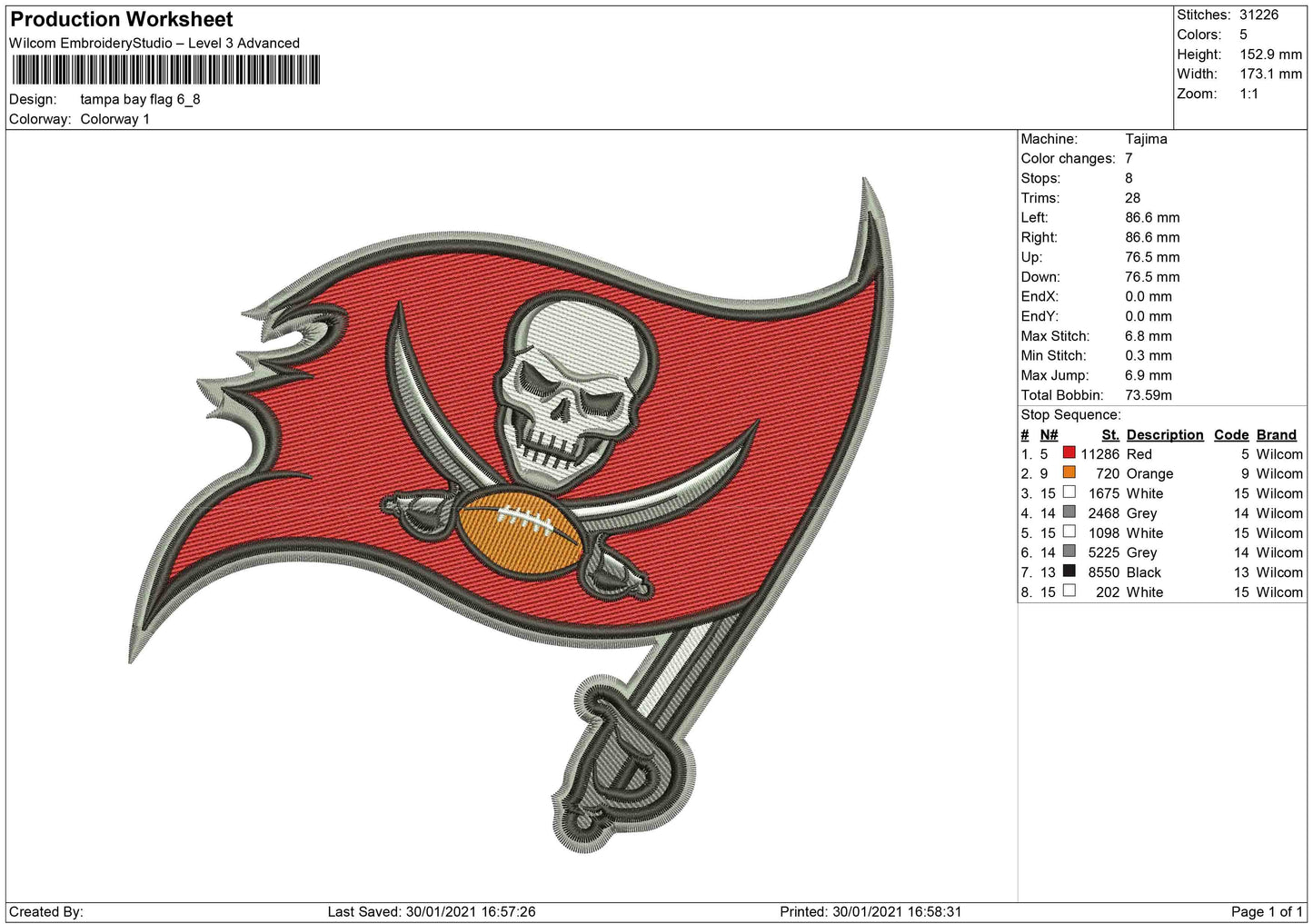The width and height of the screenshot is (1313, 924).
Task: Choose the Grey swatch beside 5225 stitches
Action: click(1069, 552)
